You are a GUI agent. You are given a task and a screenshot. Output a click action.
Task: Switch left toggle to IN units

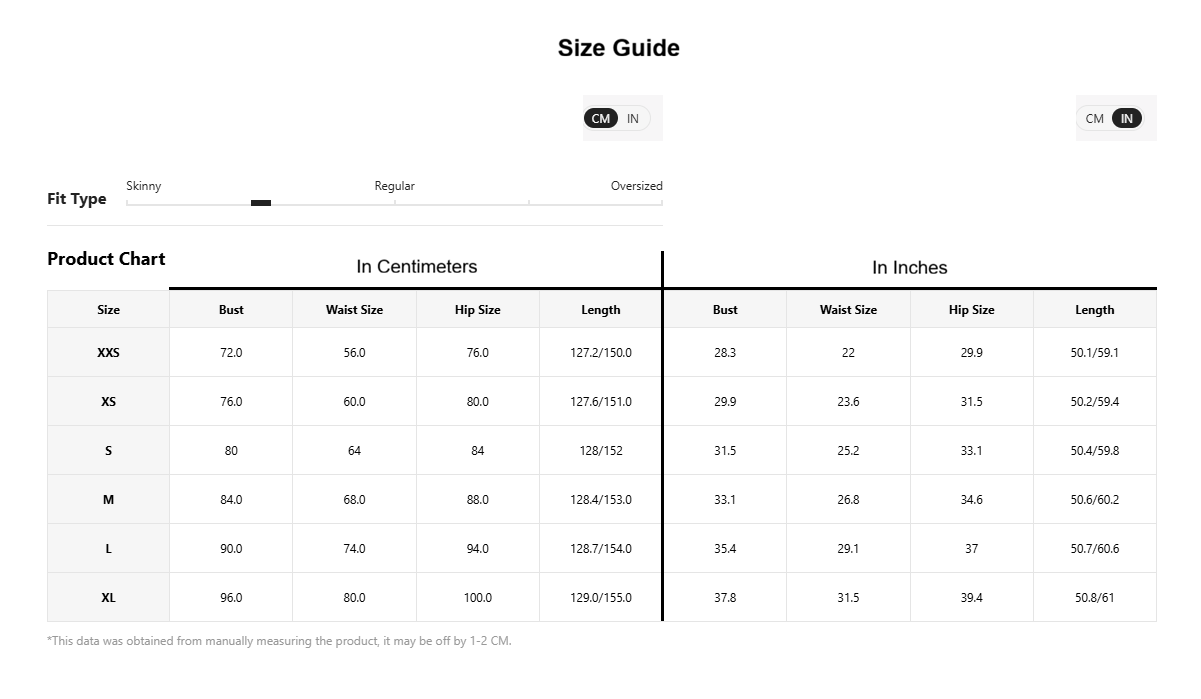(633, 118)
